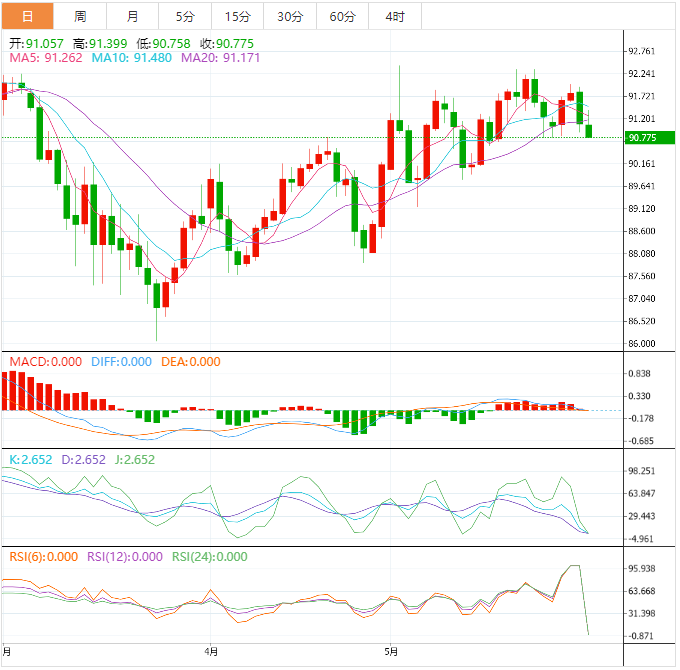
Task: Click the K:2.652 label in KDJ panel
Action: click(28, 460)
